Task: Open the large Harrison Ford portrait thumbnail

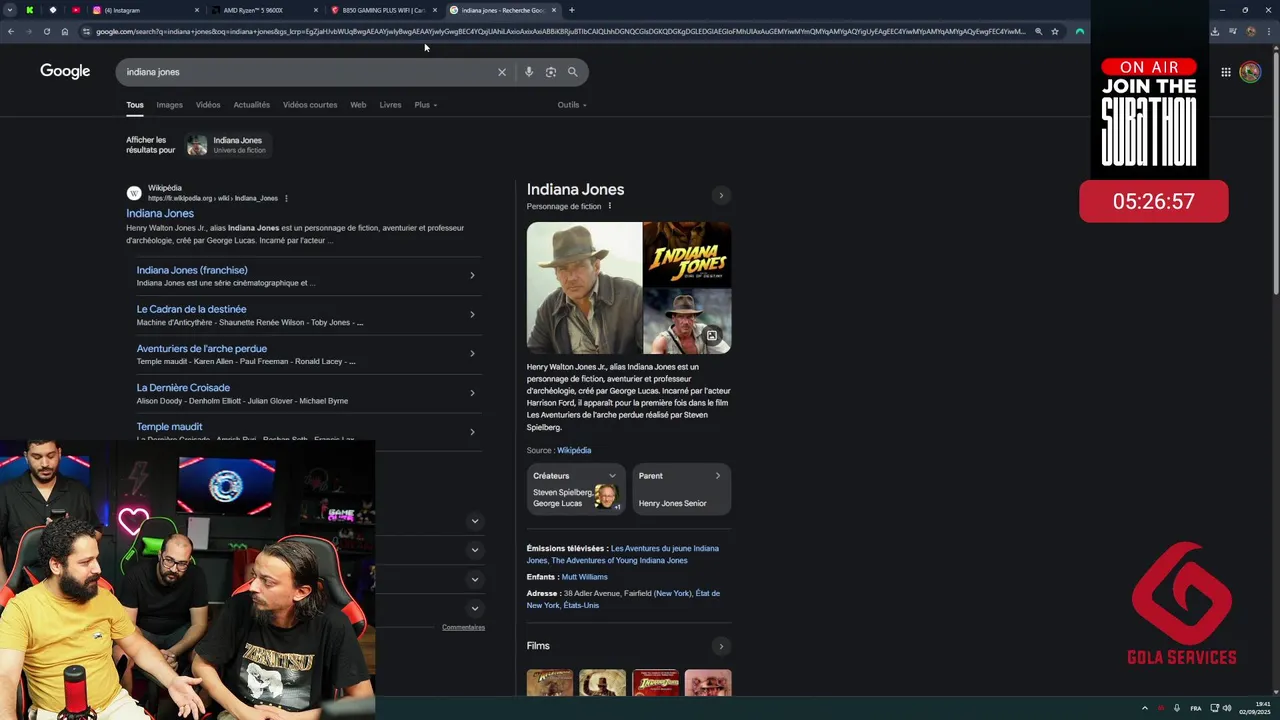Action: [x=584, y=288]
